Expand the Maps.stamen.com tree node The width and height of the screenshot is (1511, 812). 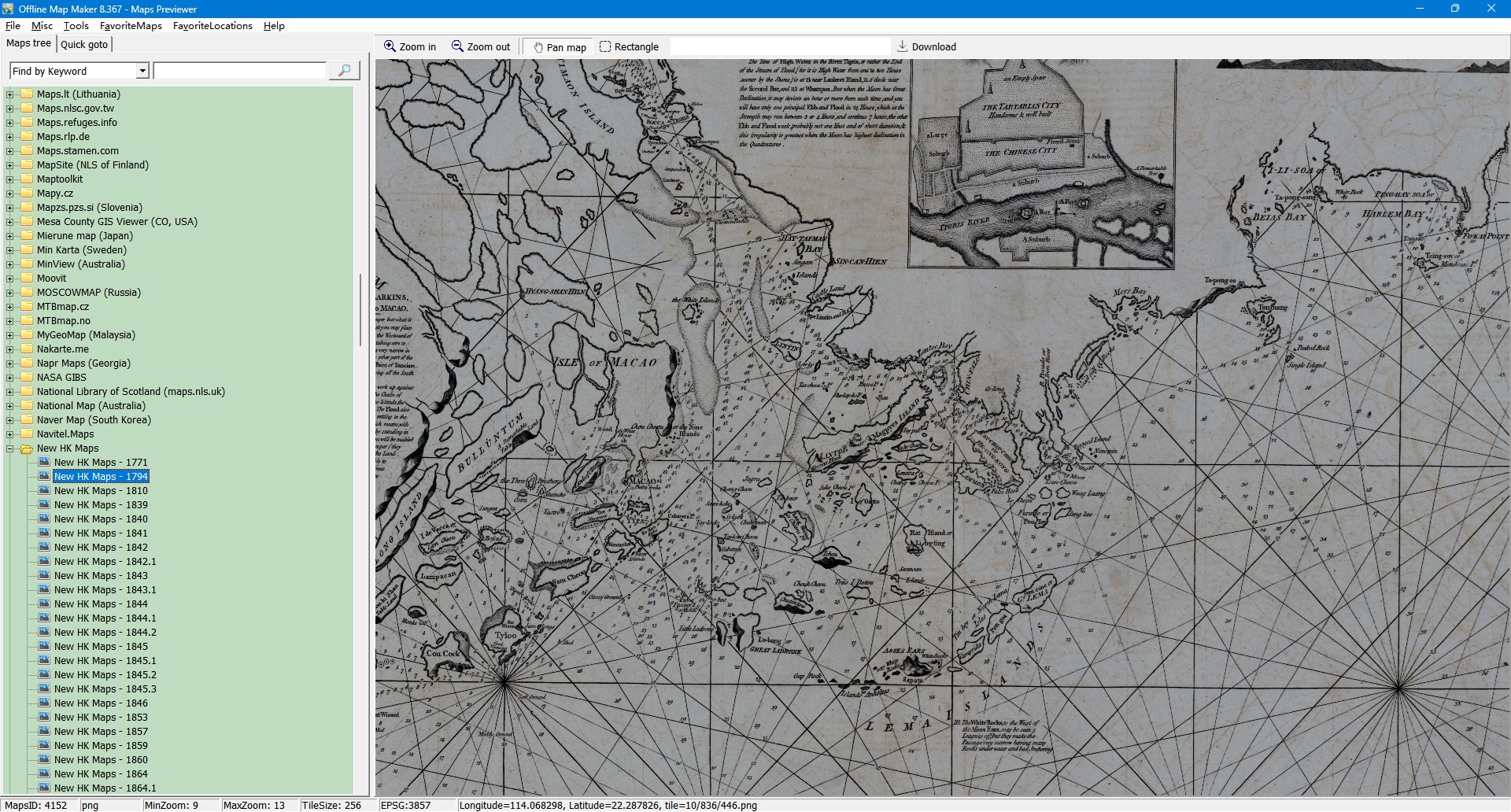point(10,151)
